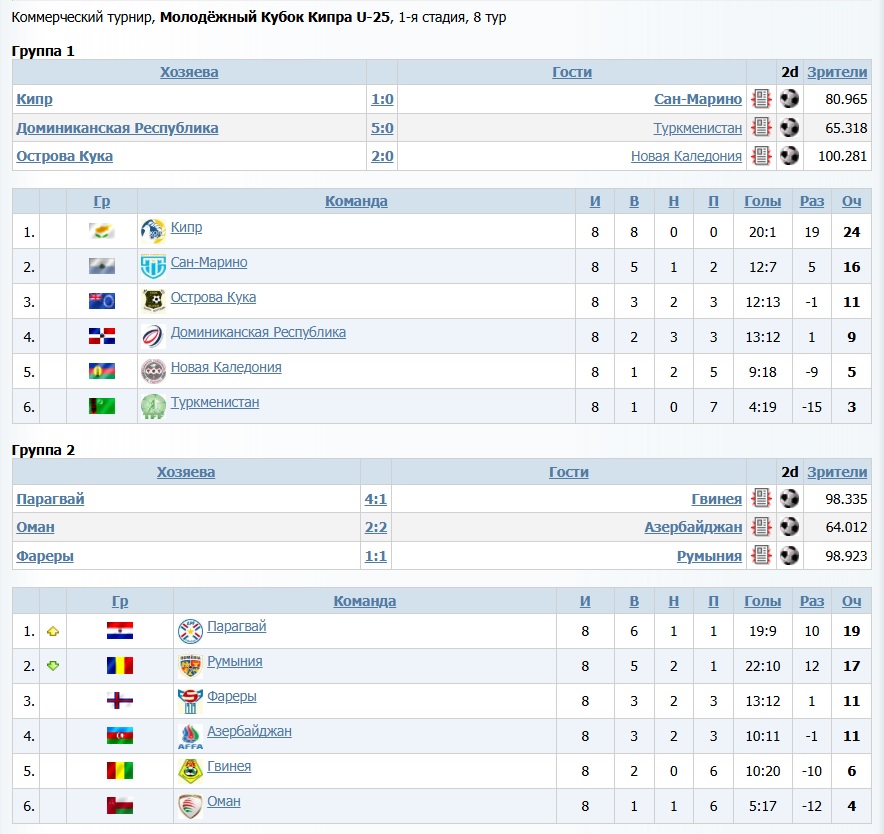
Task: Open the 4:1 score of Paraguay–Guinea
Action: click(x=375, y=499)
